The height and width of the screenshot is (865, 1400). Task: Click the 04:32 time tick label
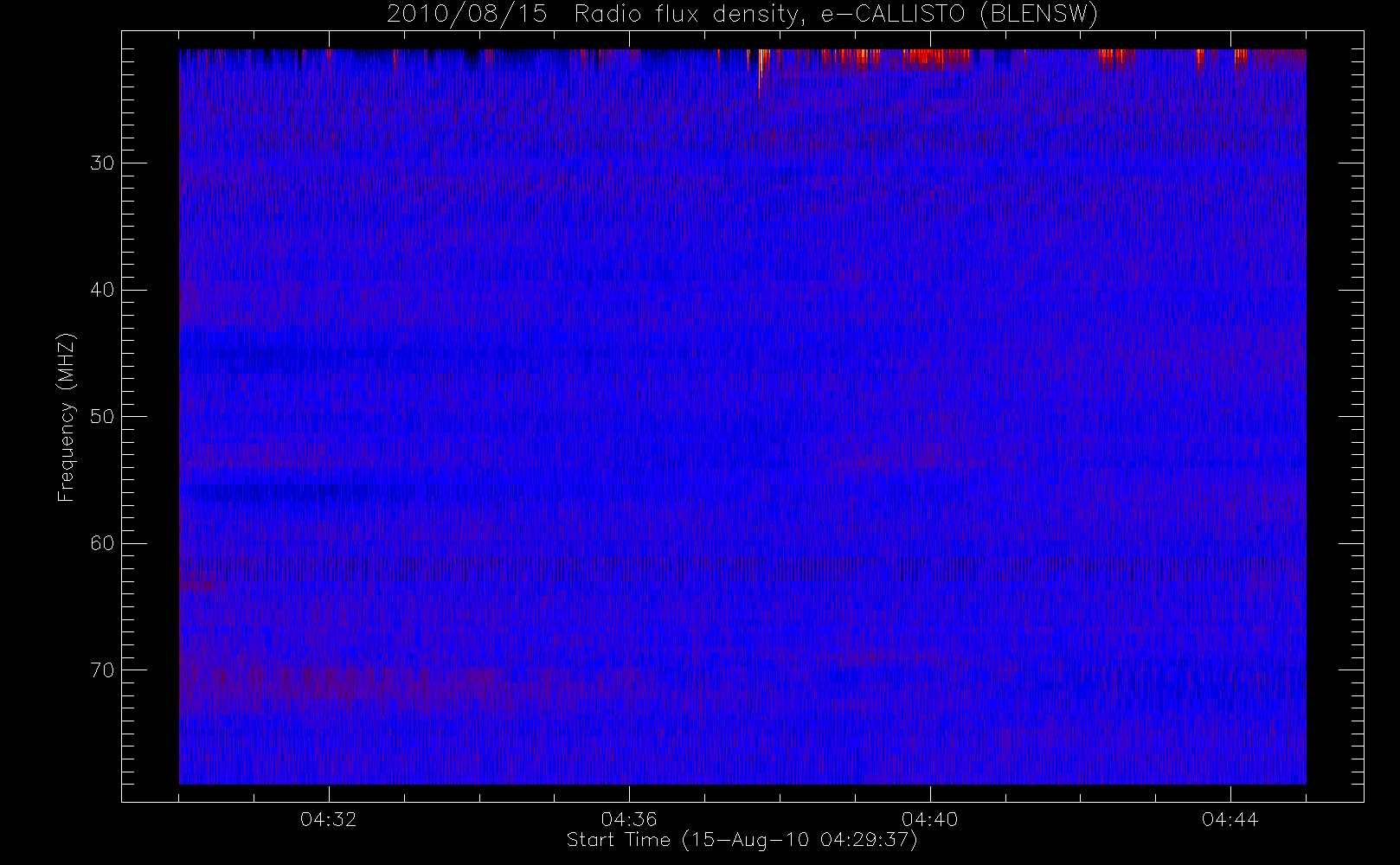click(x=329, y=819)
